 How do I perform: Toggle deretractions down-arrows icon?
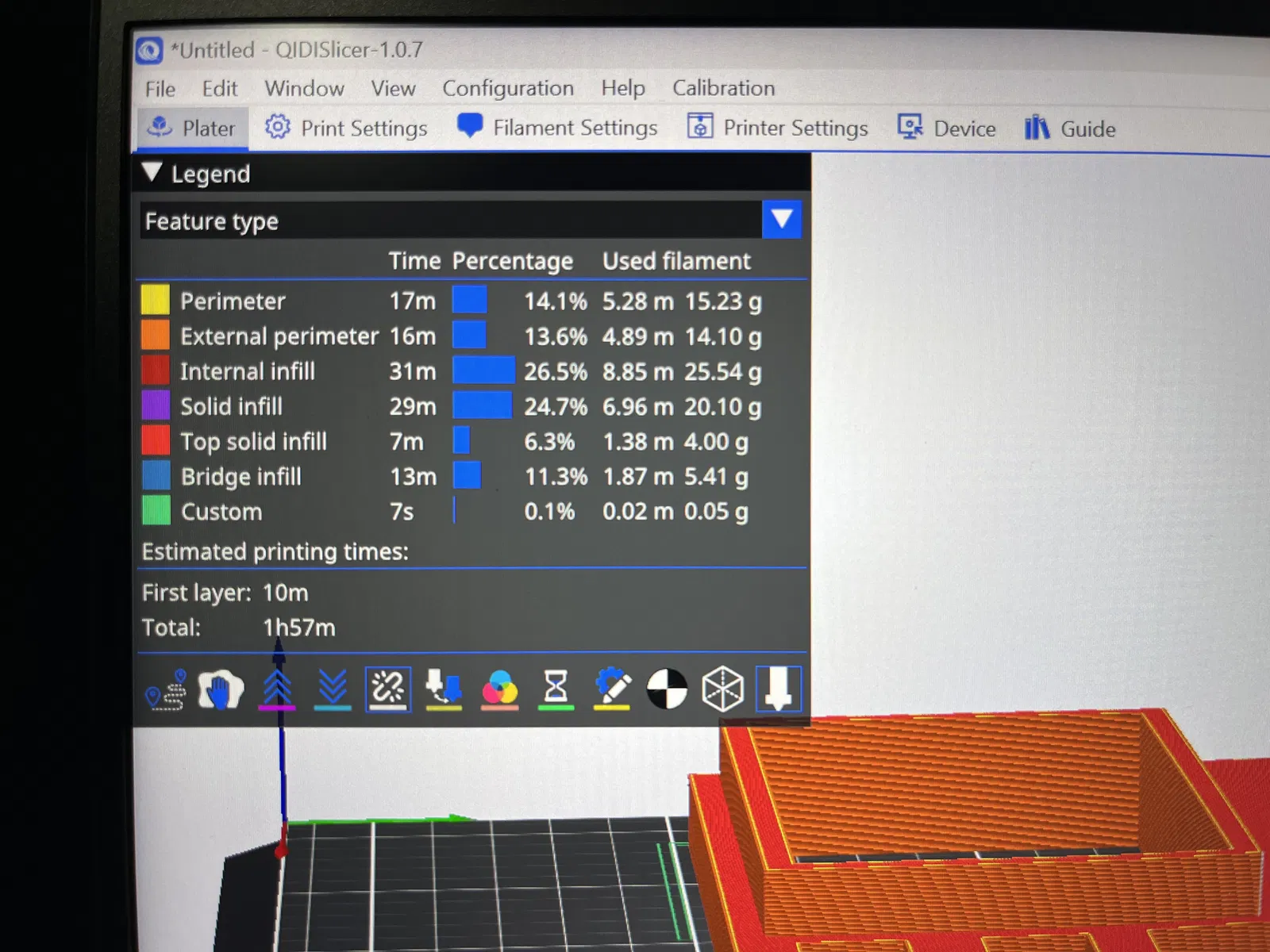(x=333, y=689)
